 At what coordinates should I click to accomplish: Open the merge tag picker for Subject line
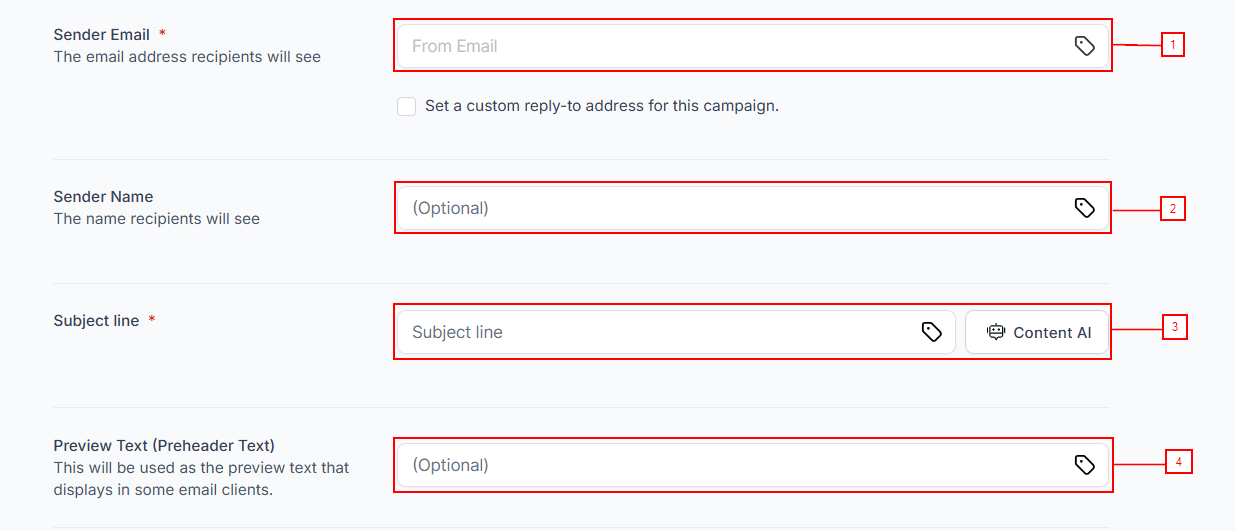(931, 332)
